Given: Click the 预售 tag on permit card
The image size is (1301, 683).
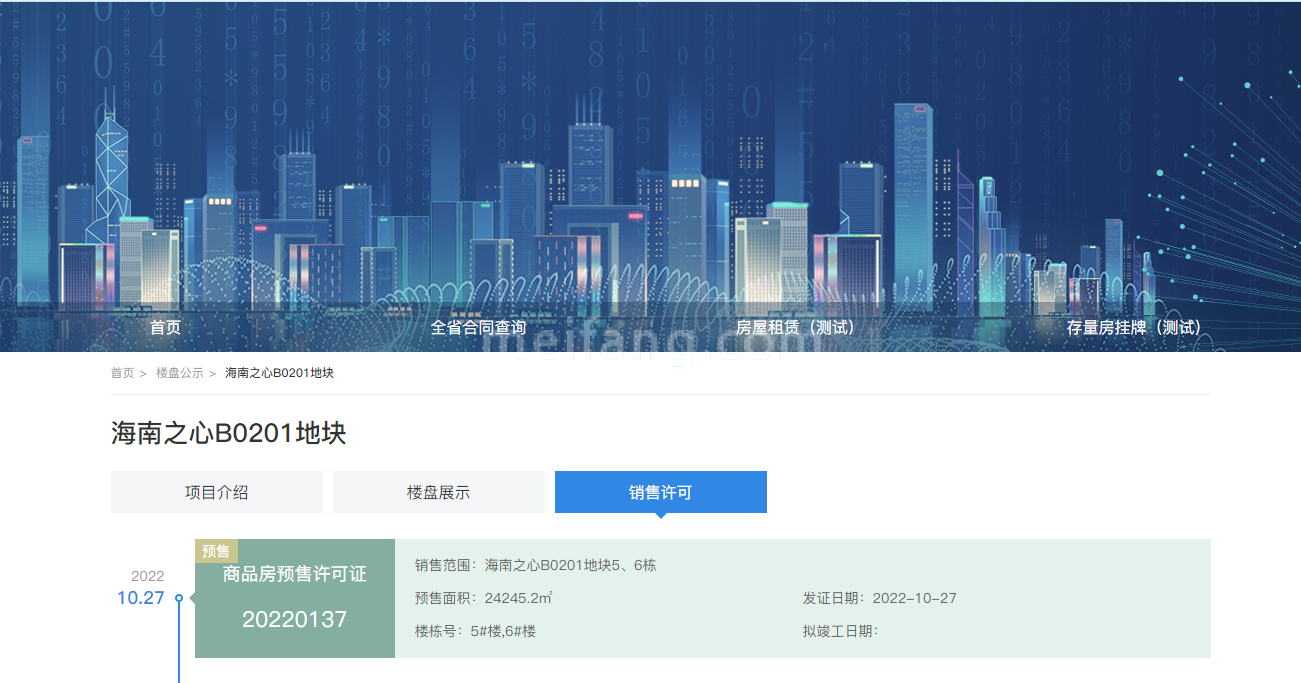Looking at the screenshot, I should 216,551.
